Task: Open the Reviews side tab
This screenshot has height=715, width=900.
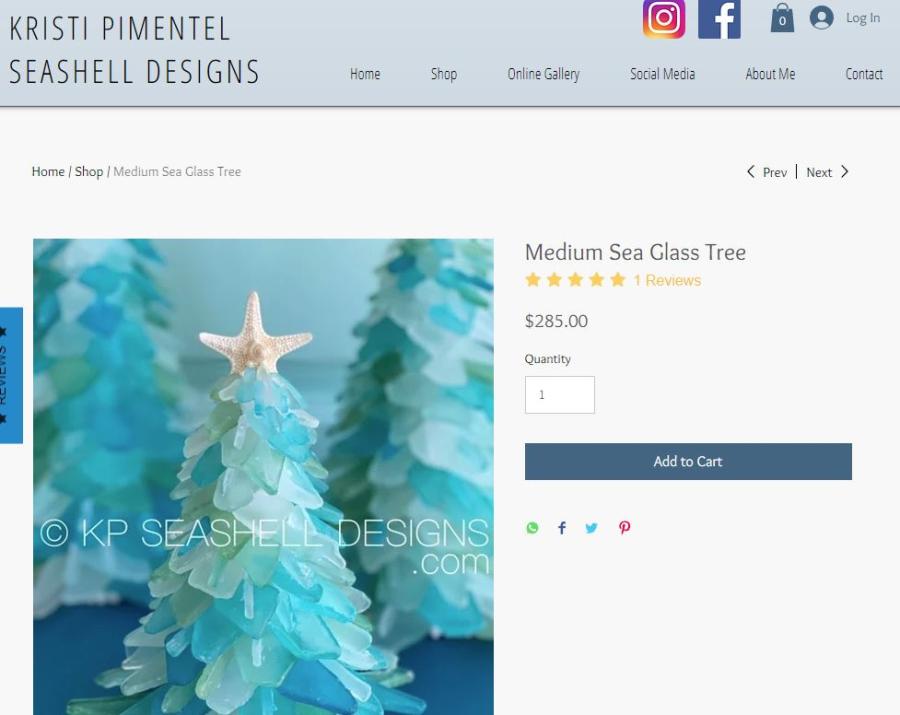Action: click(x=11, y=375)
